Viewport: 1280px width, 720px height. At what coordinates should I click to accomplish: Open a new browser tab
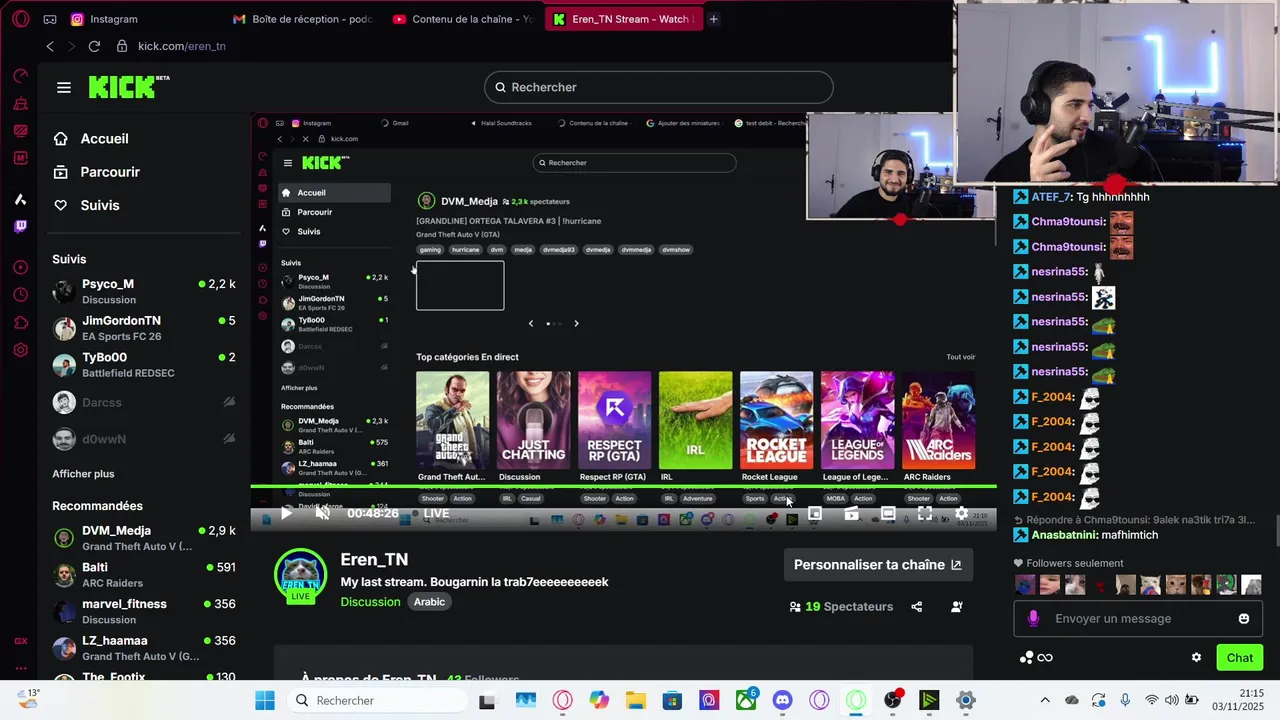tap(713, 19)
